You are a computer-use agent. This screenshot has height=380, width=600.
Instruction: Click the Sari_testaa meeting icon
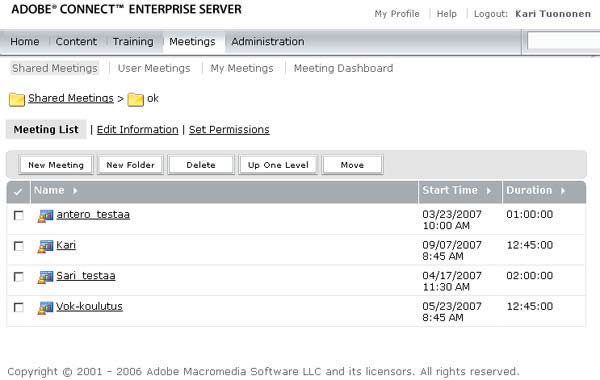point(45,277)
